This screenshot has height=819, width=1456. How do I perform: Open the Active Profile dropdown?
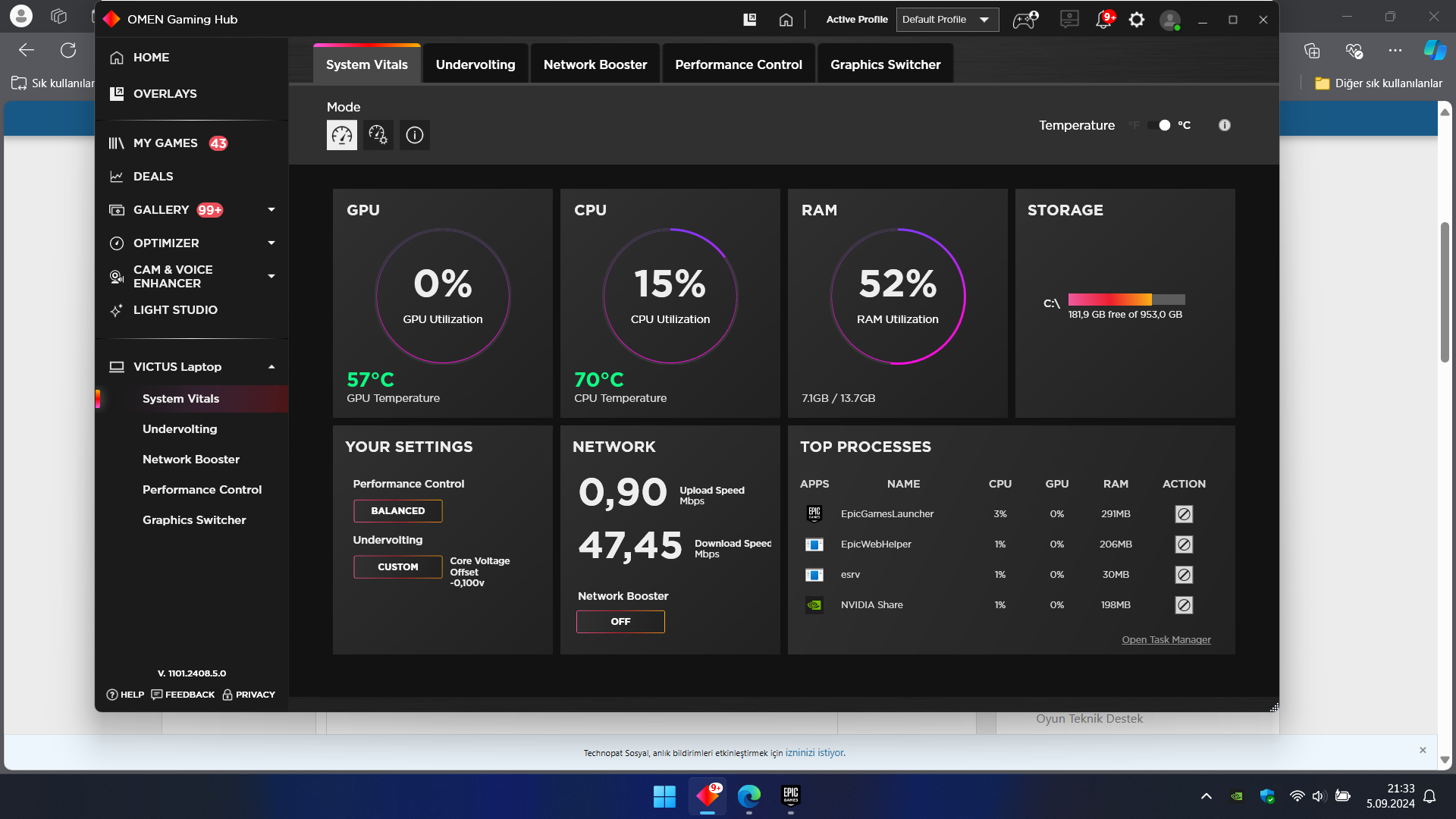click(x=946, y=20)
